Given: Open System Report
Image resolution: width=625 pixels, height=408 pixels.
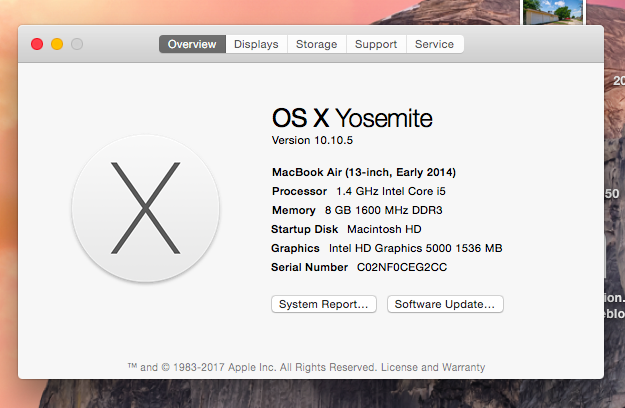Looking at the screenshot, I should click(324, 304).
